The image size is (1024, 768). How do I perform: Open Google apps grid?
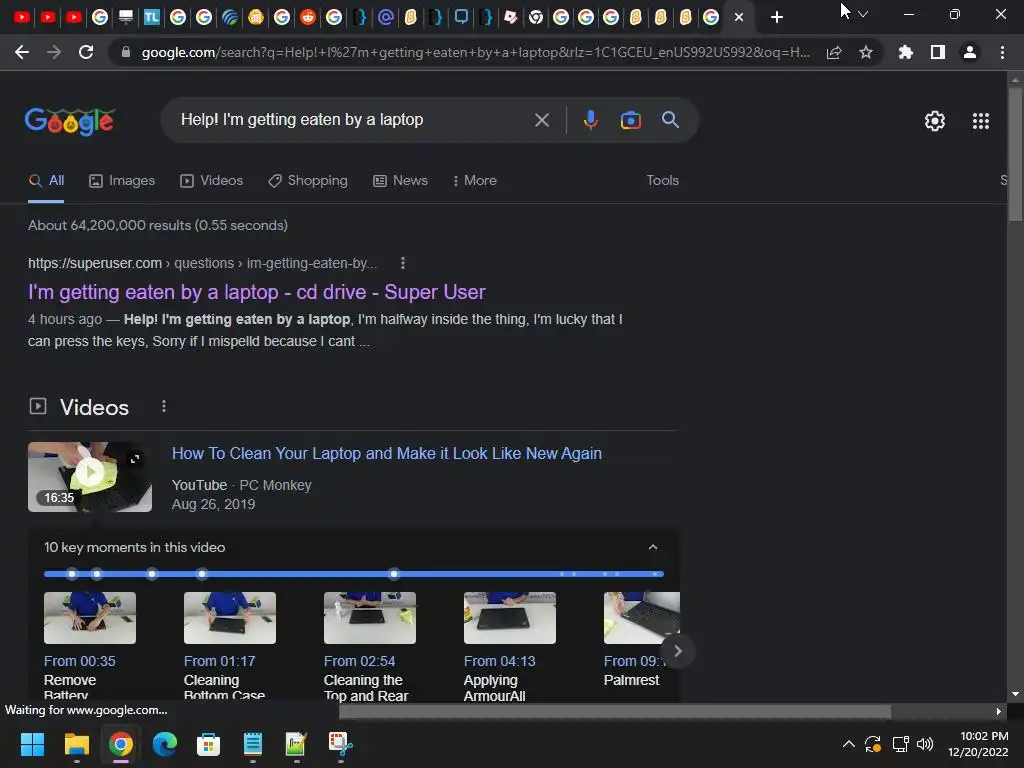(980, 121)
